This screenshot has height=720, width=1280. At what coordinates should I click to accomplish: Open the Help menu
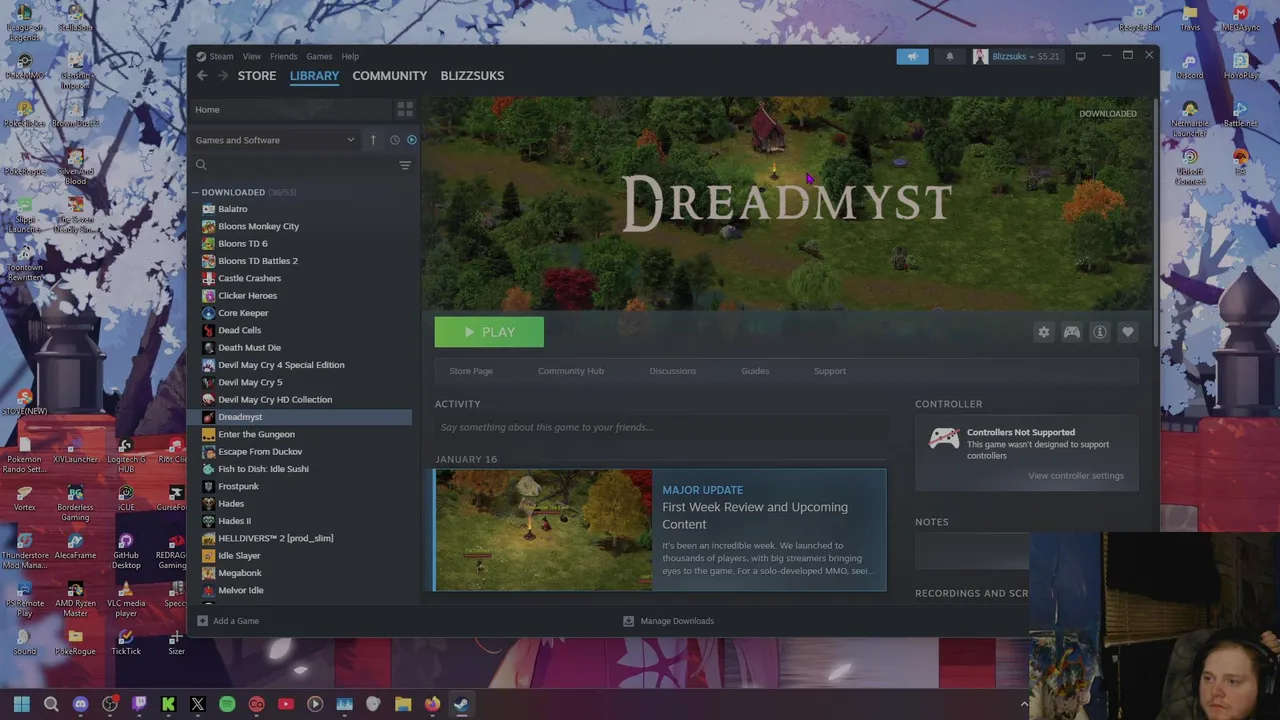(350, 56)
